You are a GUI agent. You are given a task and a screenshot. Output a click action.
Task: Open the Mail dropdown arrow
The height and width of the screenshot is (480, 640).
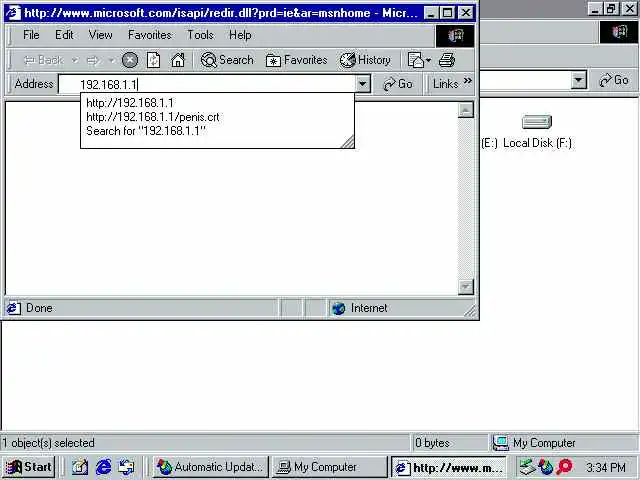428,60
